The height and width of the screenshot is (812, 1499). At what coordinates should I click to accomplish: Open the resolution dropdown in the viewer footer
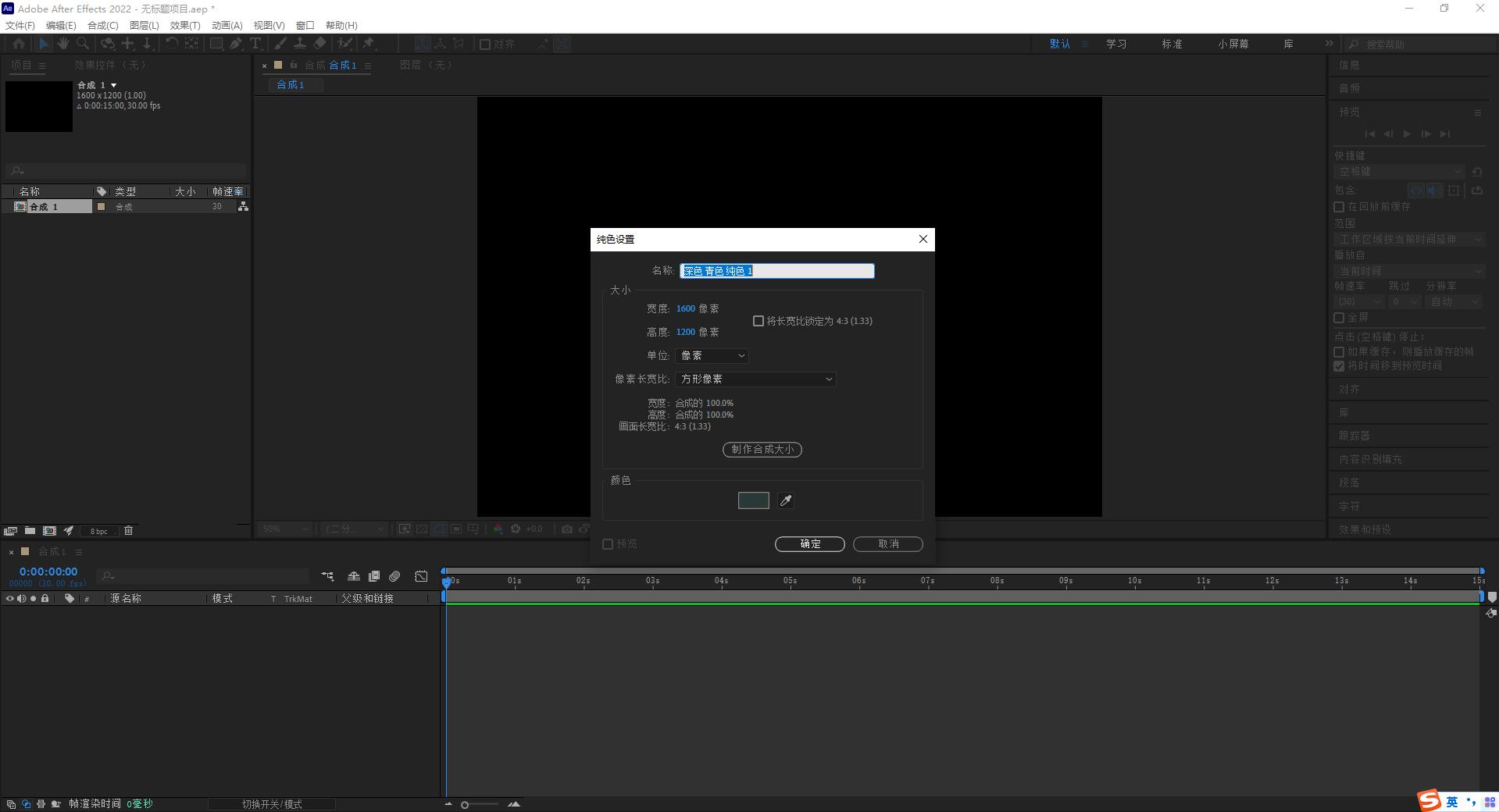pos(355,529)
